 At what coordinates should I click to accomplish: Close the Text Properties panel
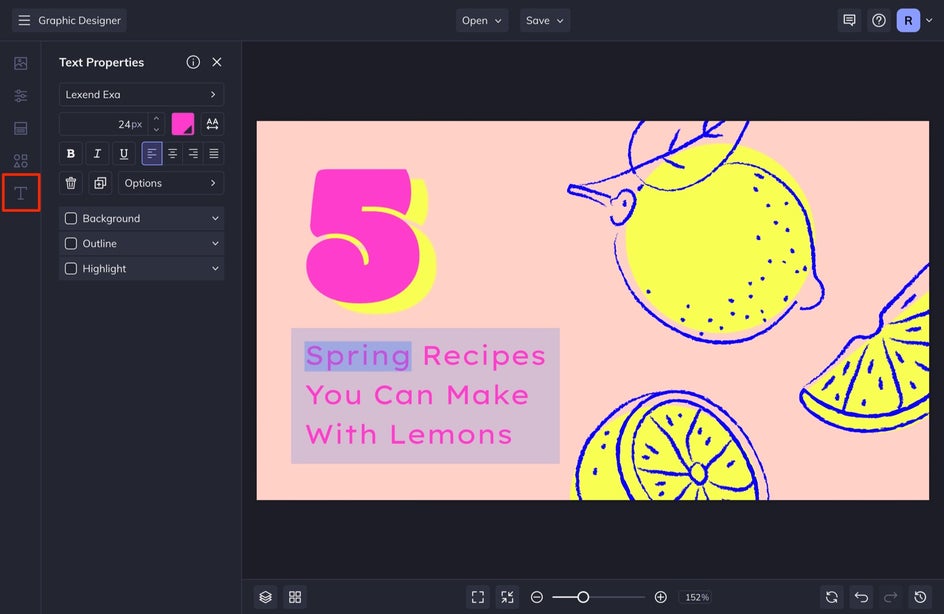click(217, 62)
